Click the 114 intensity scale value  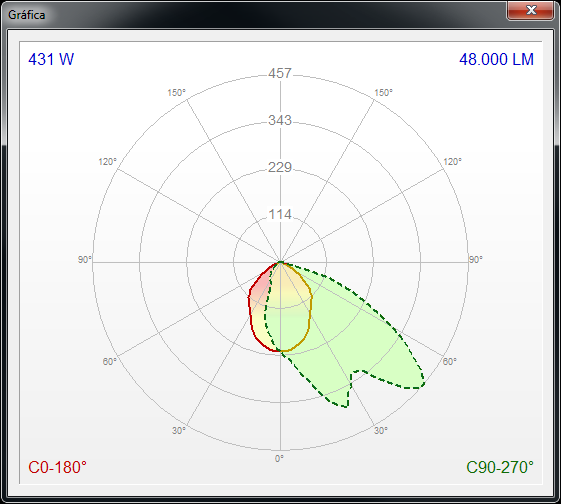pyautogui.click(x=280, y=214)
